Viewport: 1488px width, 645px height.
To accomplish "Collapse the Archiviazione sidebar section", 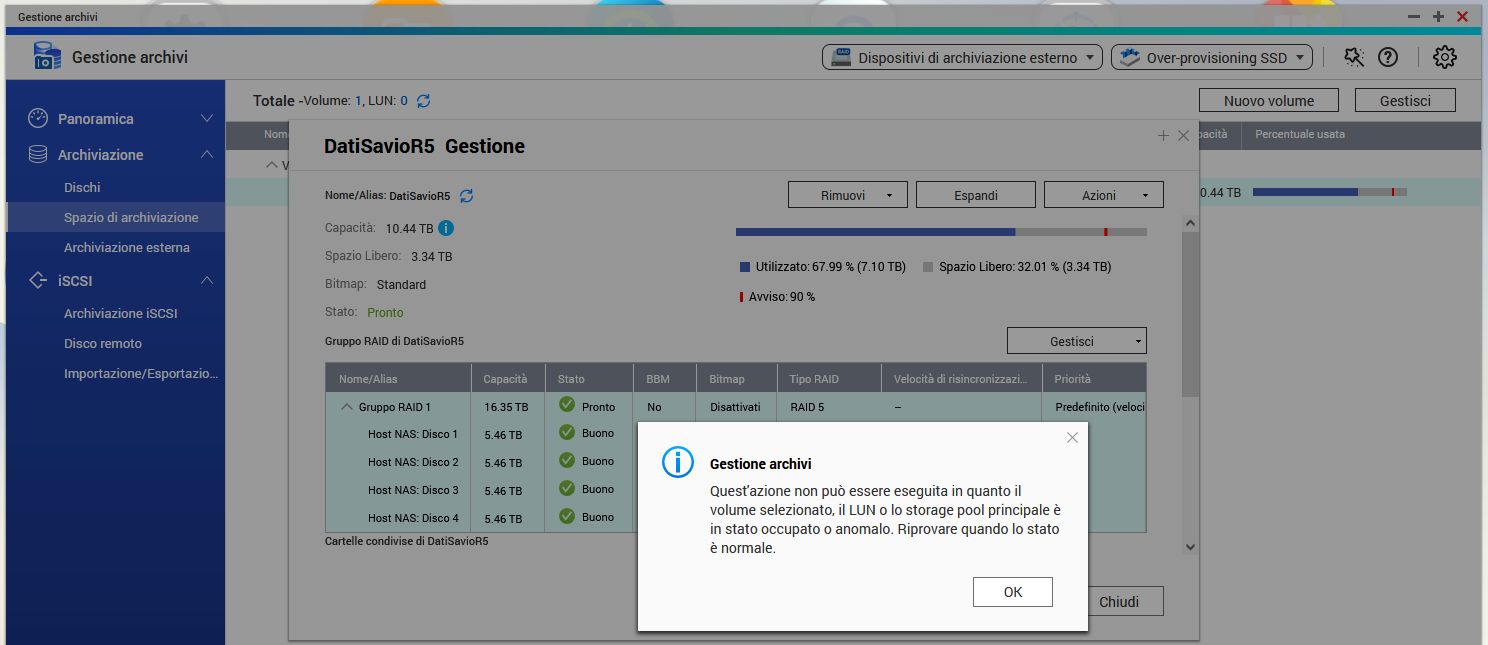I will [206, 155].
